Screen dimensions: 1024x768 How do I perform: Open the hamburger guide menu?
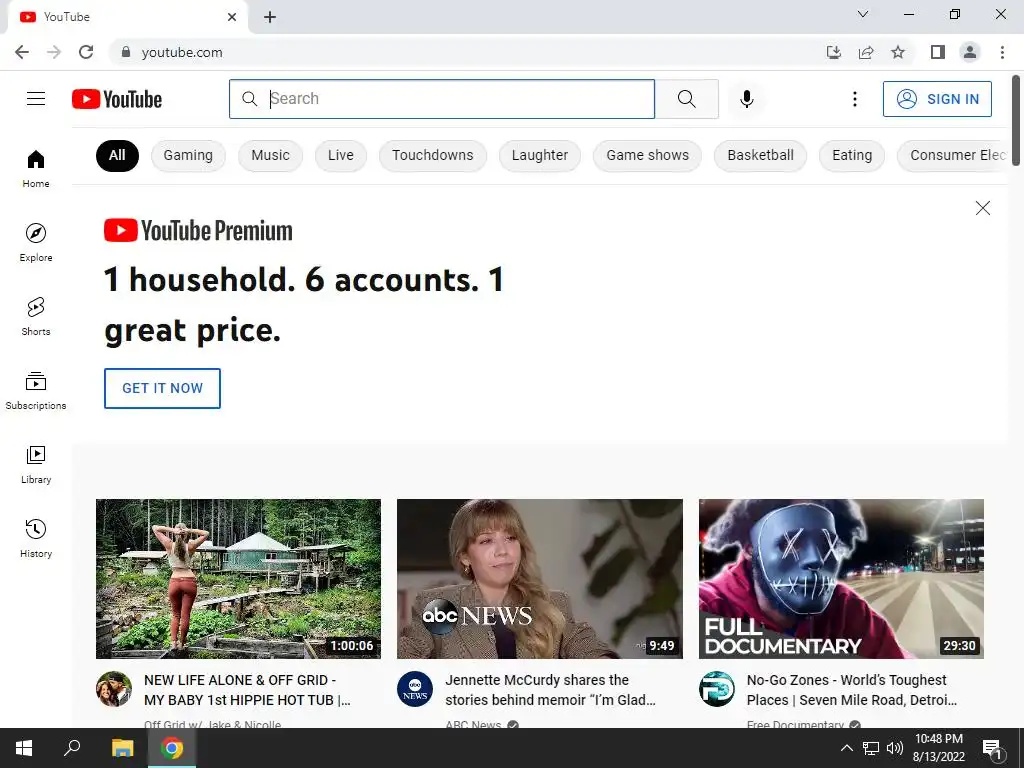tap(36, 99)
